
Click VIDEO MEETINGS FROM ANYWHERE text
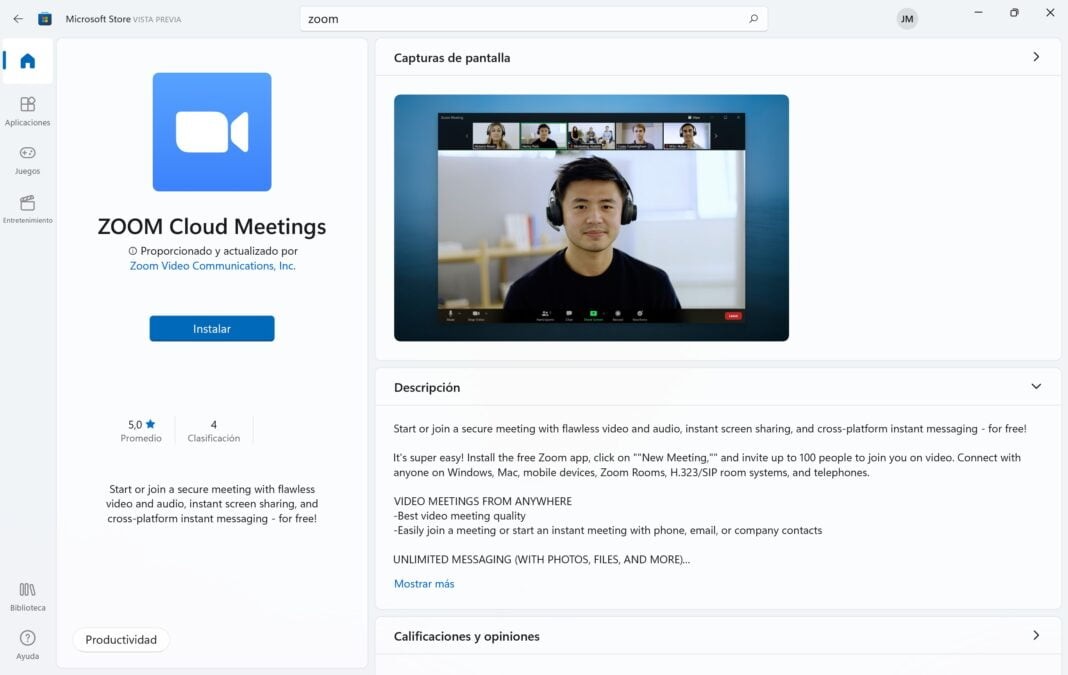click(x=483, y=501)
